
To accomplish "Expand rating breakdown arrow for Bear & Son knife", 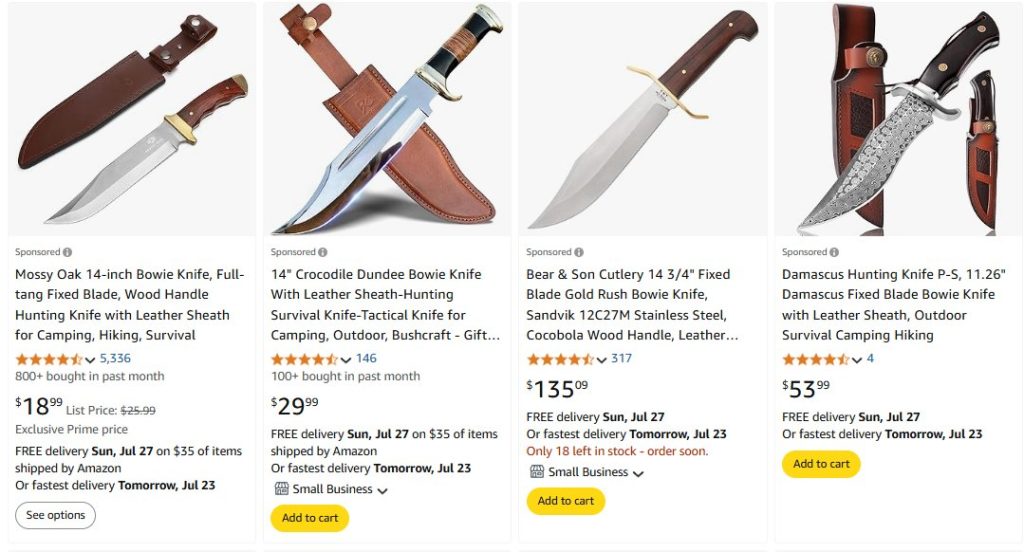I will pyautogui.click(x=602, y=360).
